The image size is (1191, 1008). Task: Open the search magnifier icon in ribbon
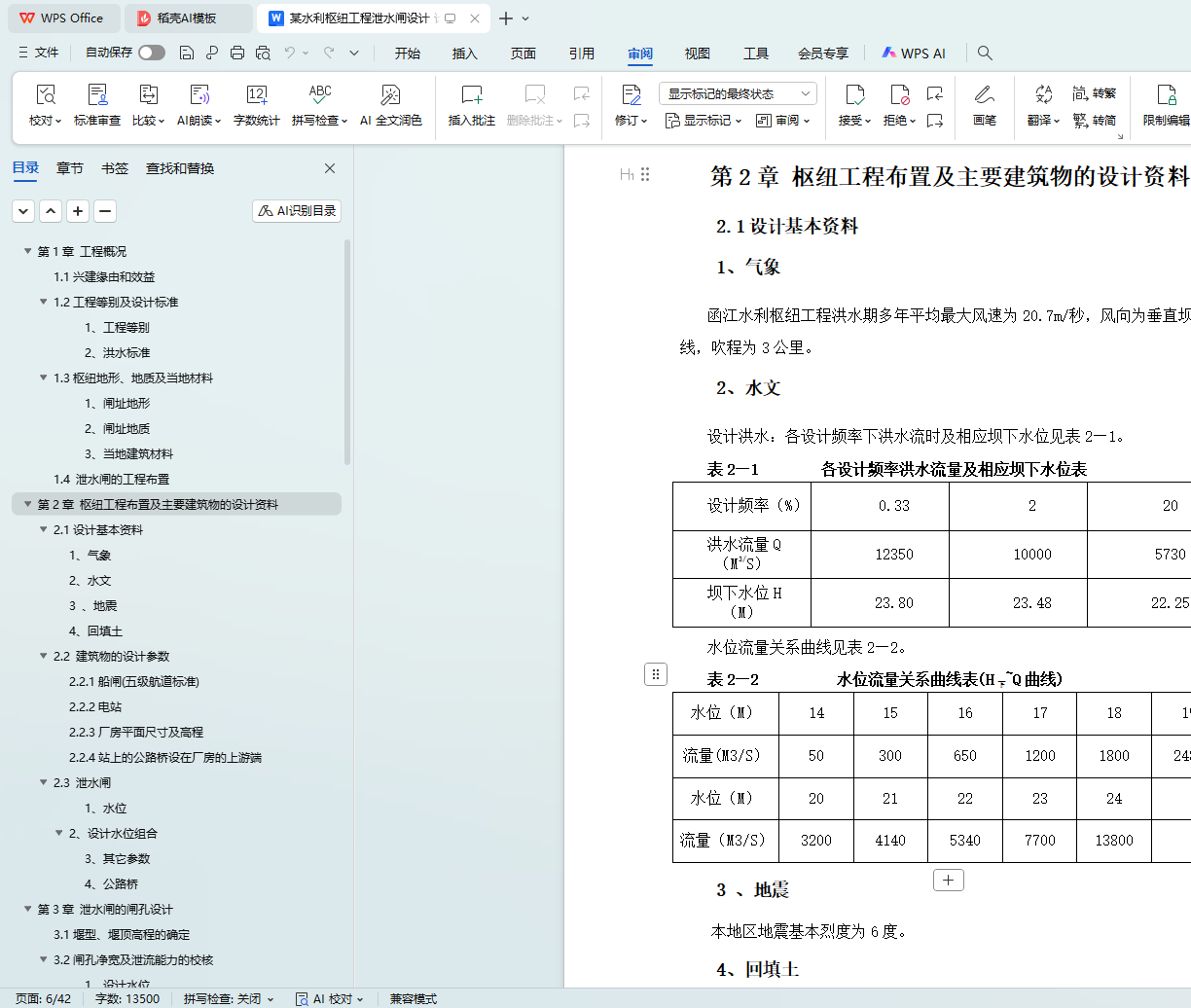(985, 53)
